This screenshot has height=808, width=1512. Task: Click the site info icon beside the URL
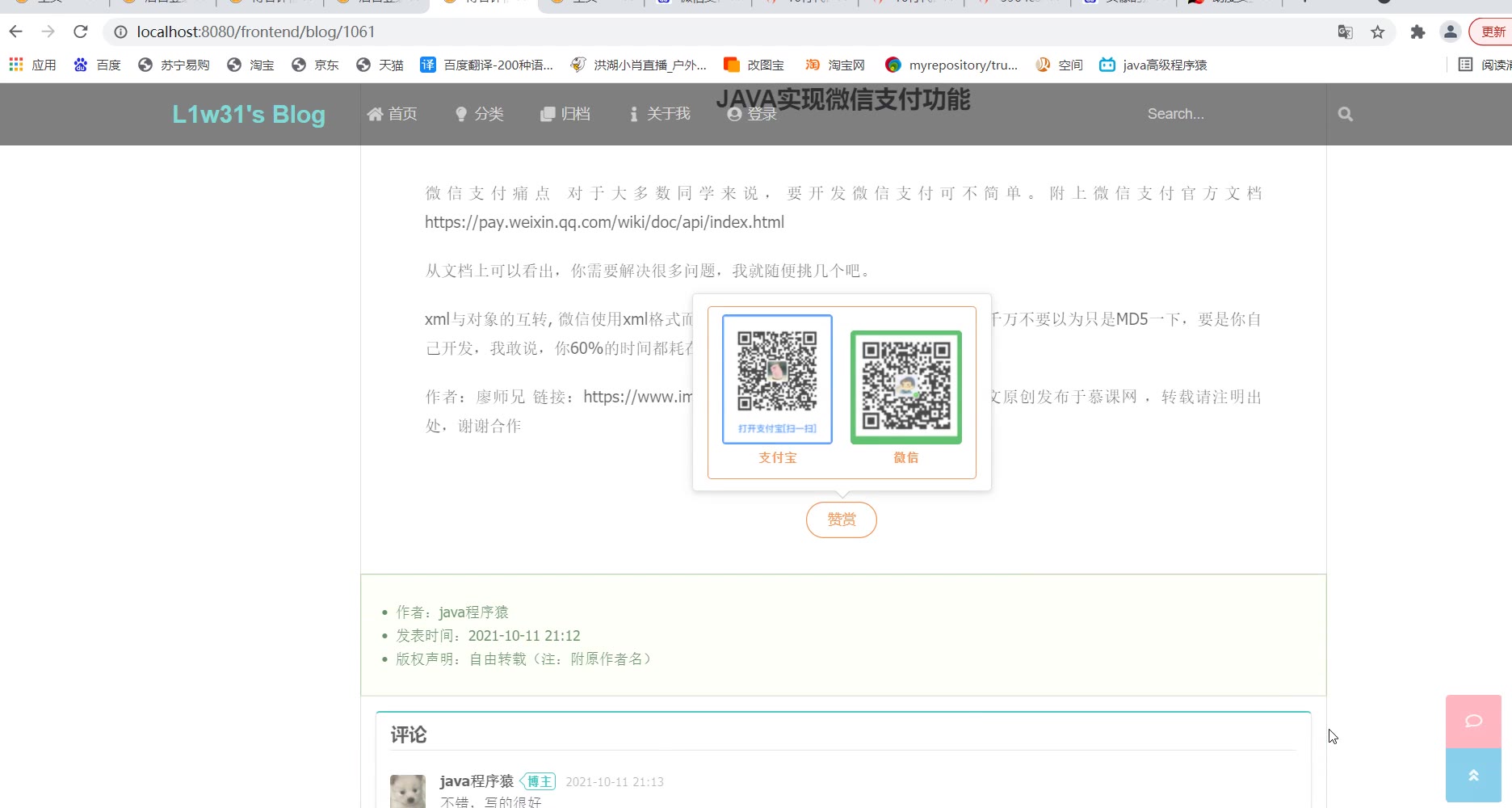120,32
